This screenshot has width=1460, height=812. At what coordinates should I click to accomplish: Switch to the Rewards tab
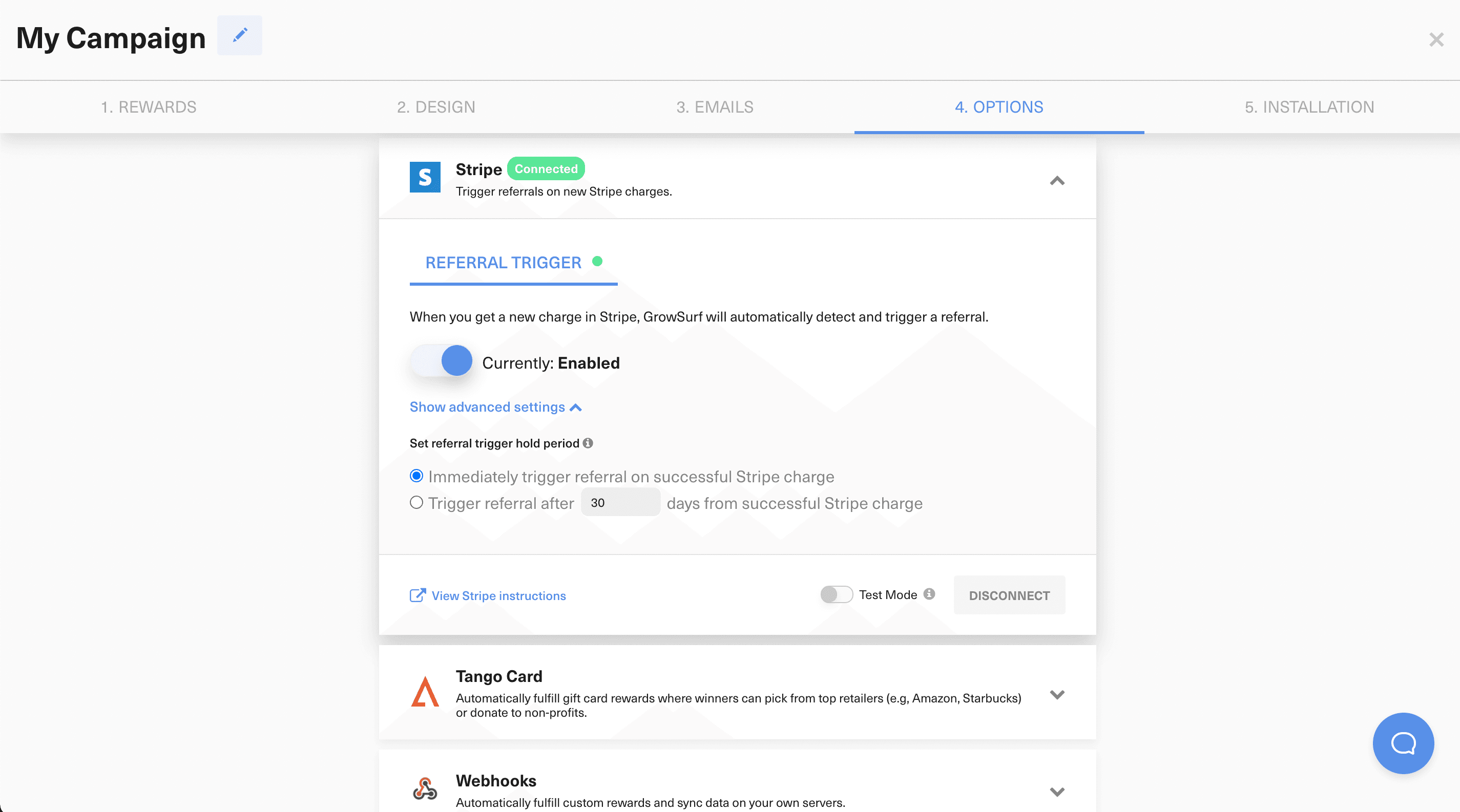tap(149, 107)
